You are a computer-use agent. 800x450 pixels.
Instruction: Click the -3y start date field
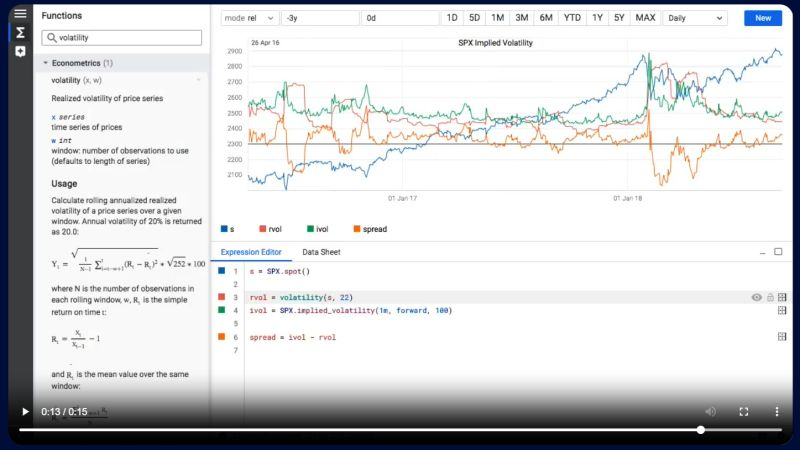(320, 18)
